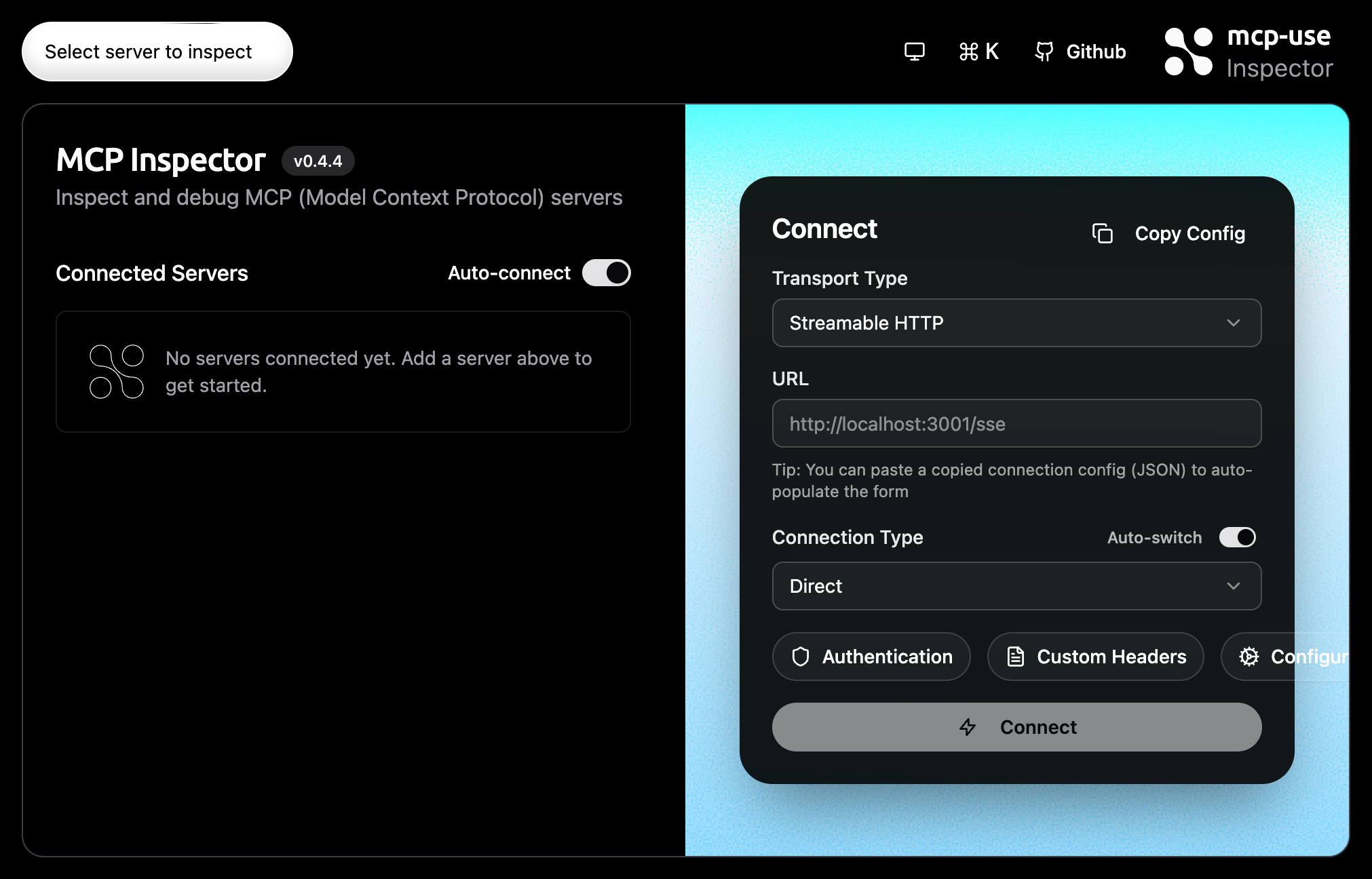The width and height of the screenshot is (1372, 879).
Task: Click into the URL input field
Action: pos(1016,424)
